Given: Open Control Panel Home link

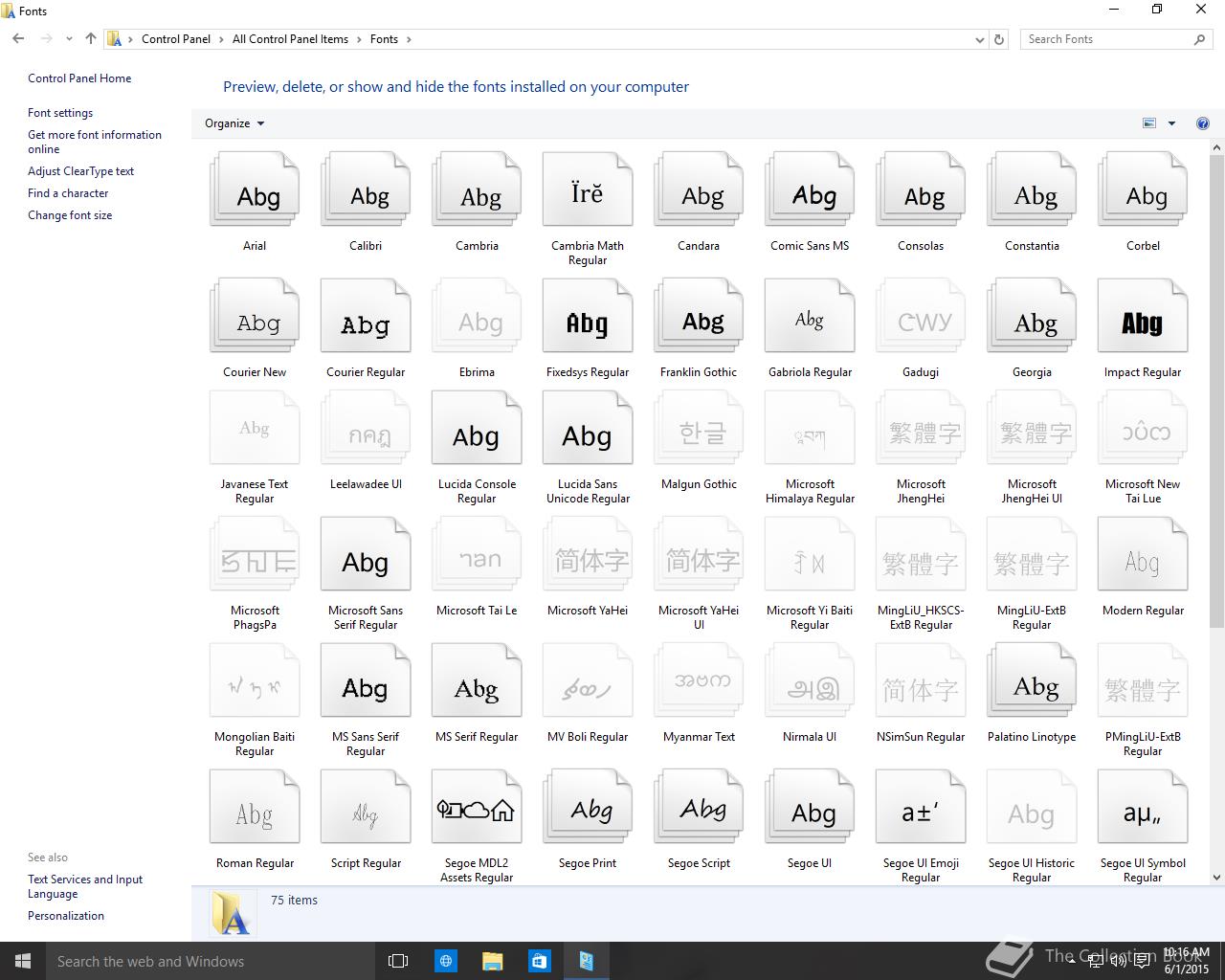Looking at the screenshot, I should (79, 78).
